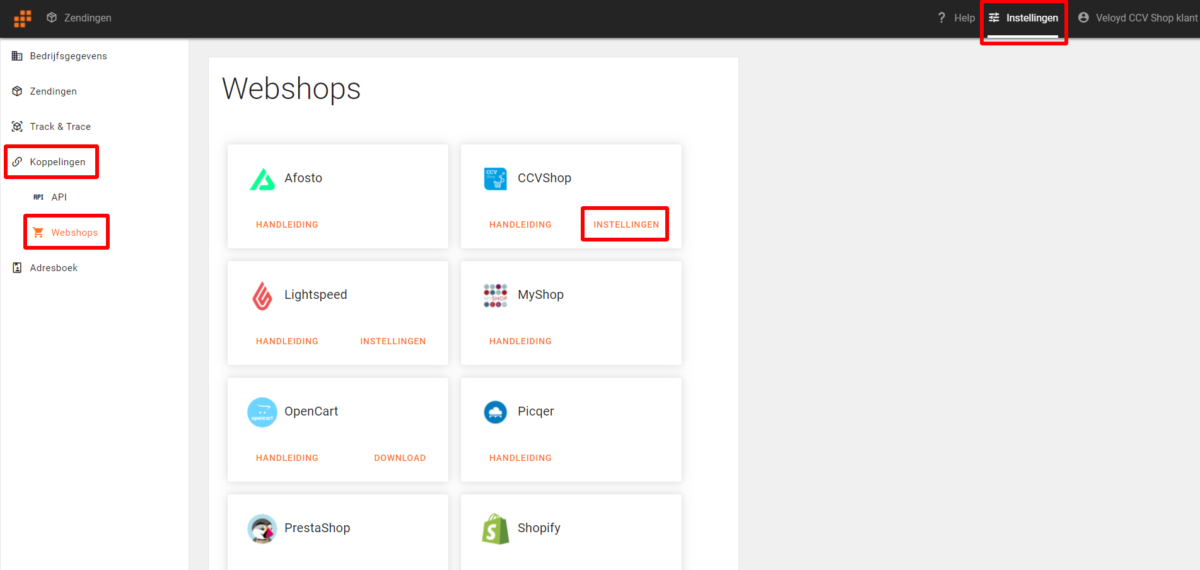This screenshot has height=570, width=1200.
Task: Open Zendingen in the top bar
Action: point(87,18)
